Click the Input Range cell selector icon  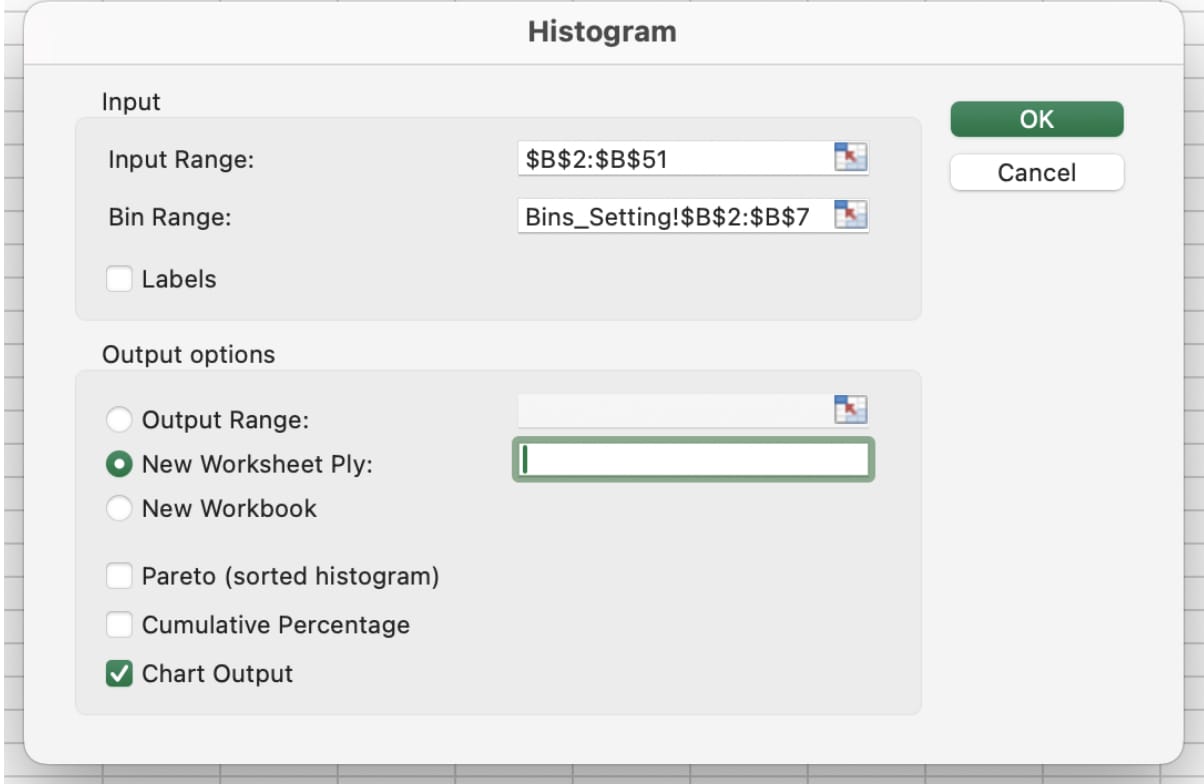coord(853,157)
